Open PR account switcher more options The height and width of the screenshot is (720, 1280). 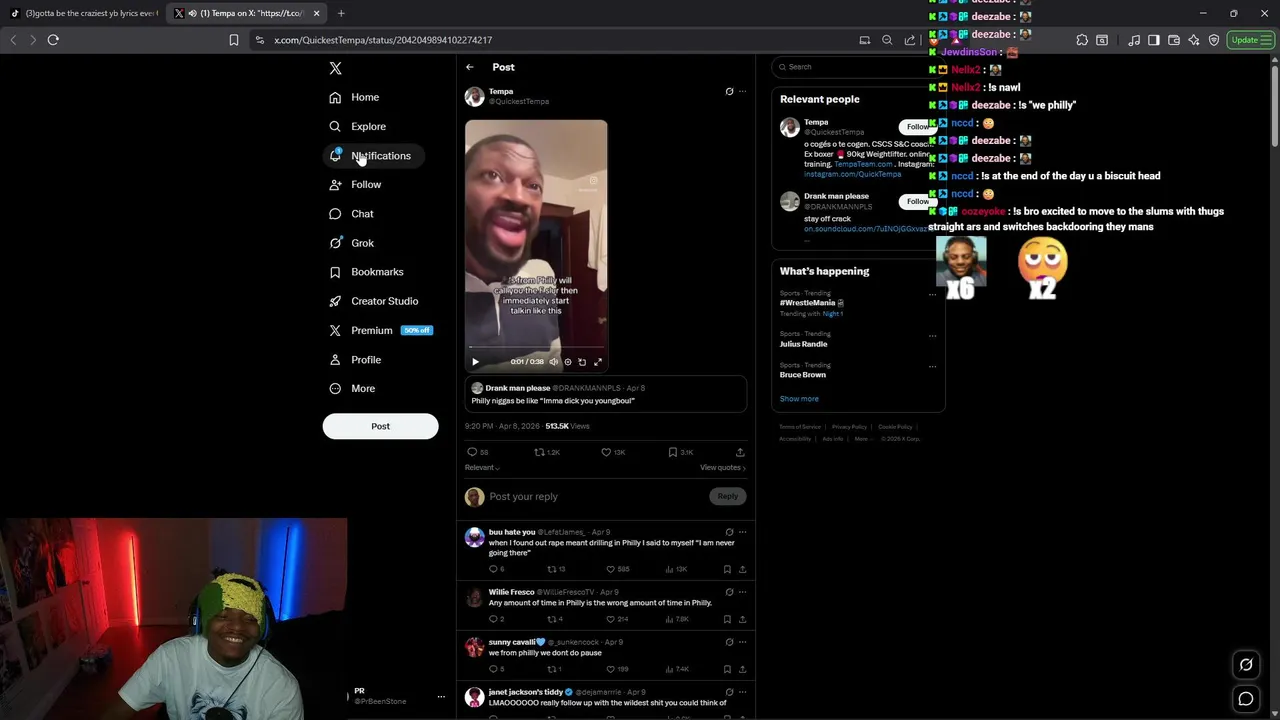click(441, 697)
